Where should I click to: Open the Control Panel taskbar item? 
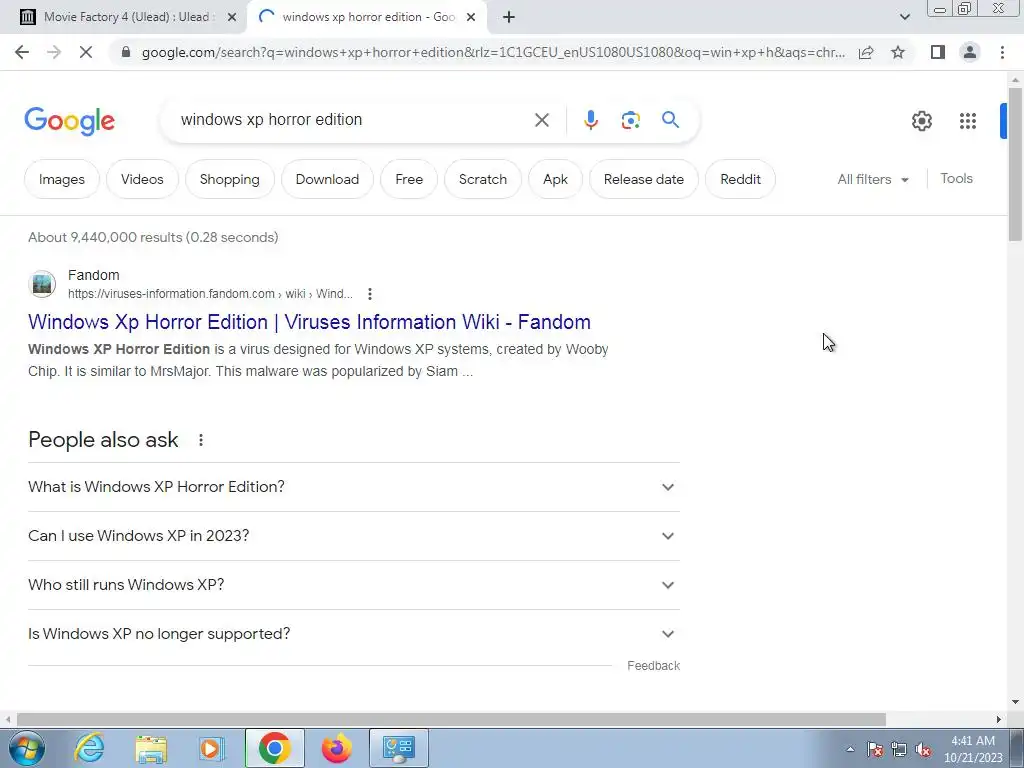point(399,748)
